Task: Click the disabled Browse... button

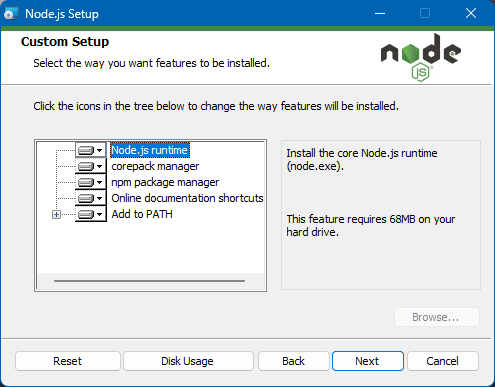Action: click(437, 317)
